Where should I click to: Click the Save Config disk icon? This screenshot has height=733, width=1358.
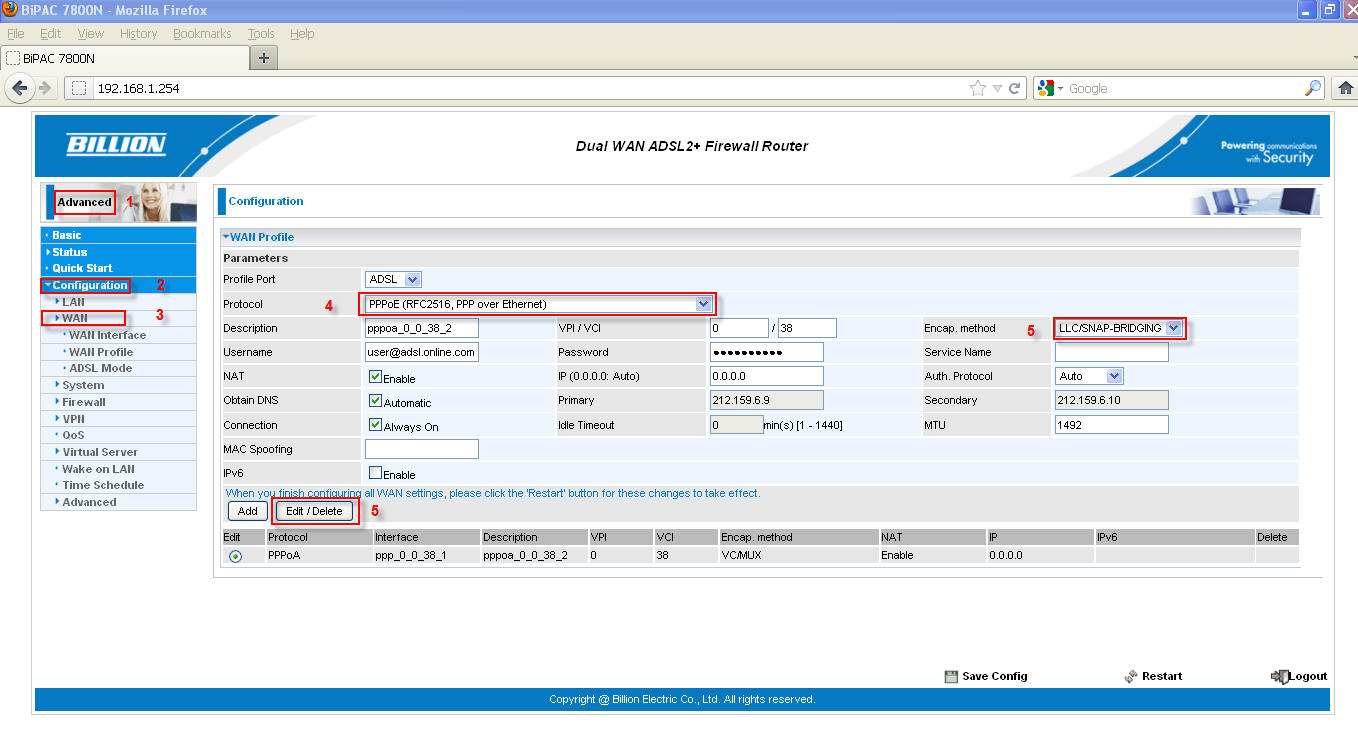(x=951, y=676)
